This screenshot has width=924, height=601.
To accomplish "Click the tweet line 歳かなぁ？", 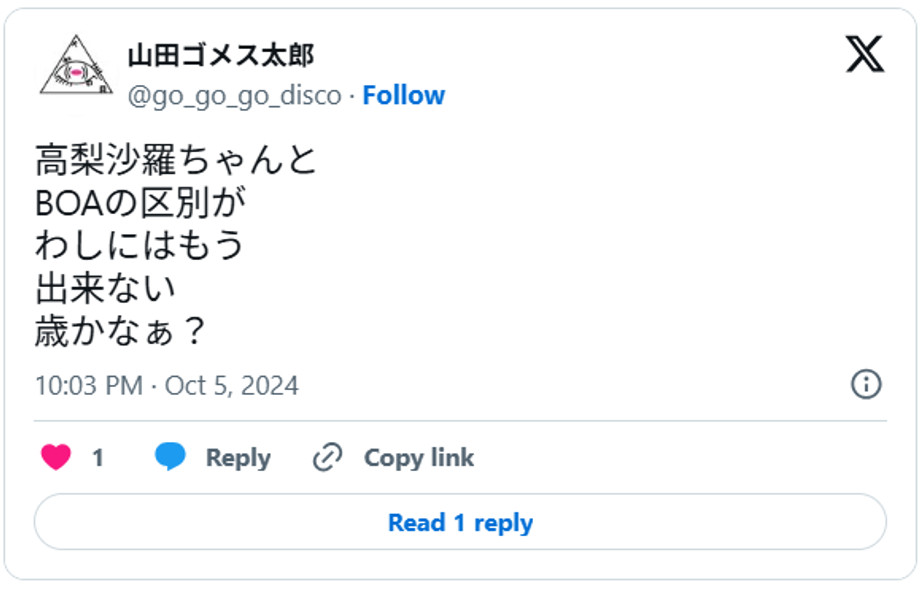I will coord(120,332).
